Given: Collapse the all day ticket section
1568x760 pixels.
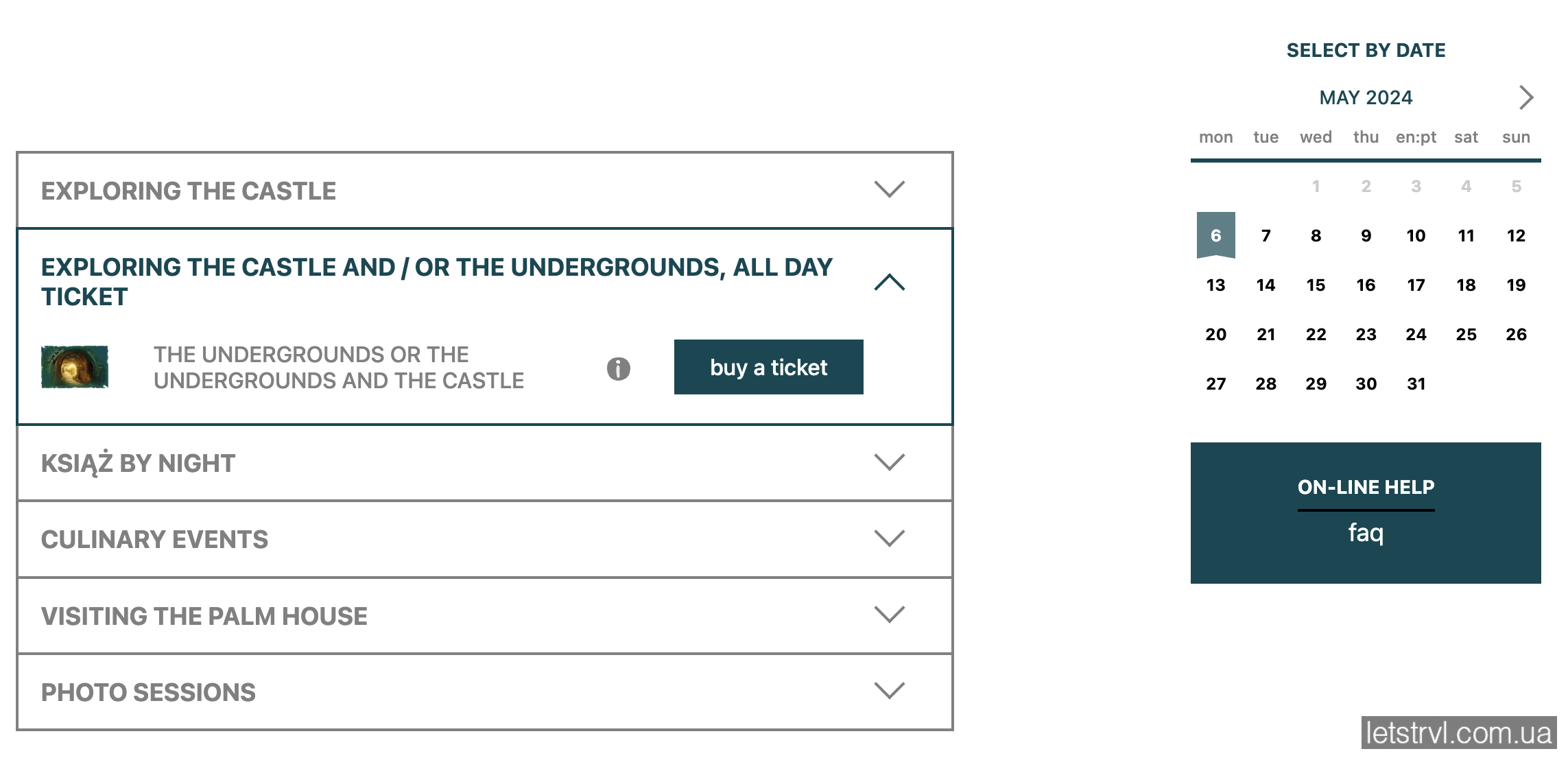Looking at the screenshot, I should 889,282.
